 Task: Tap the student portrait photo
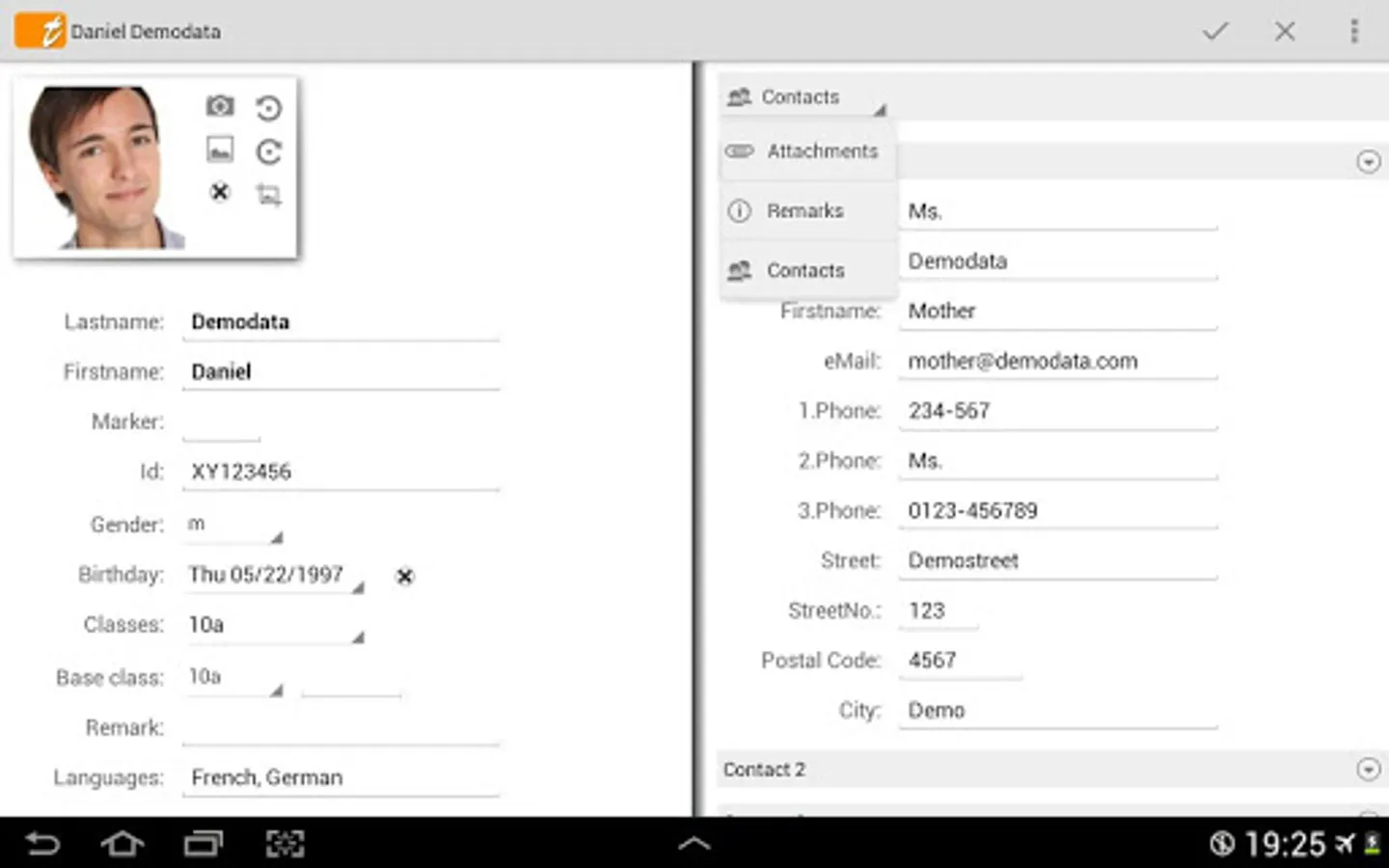pos(105,168)
